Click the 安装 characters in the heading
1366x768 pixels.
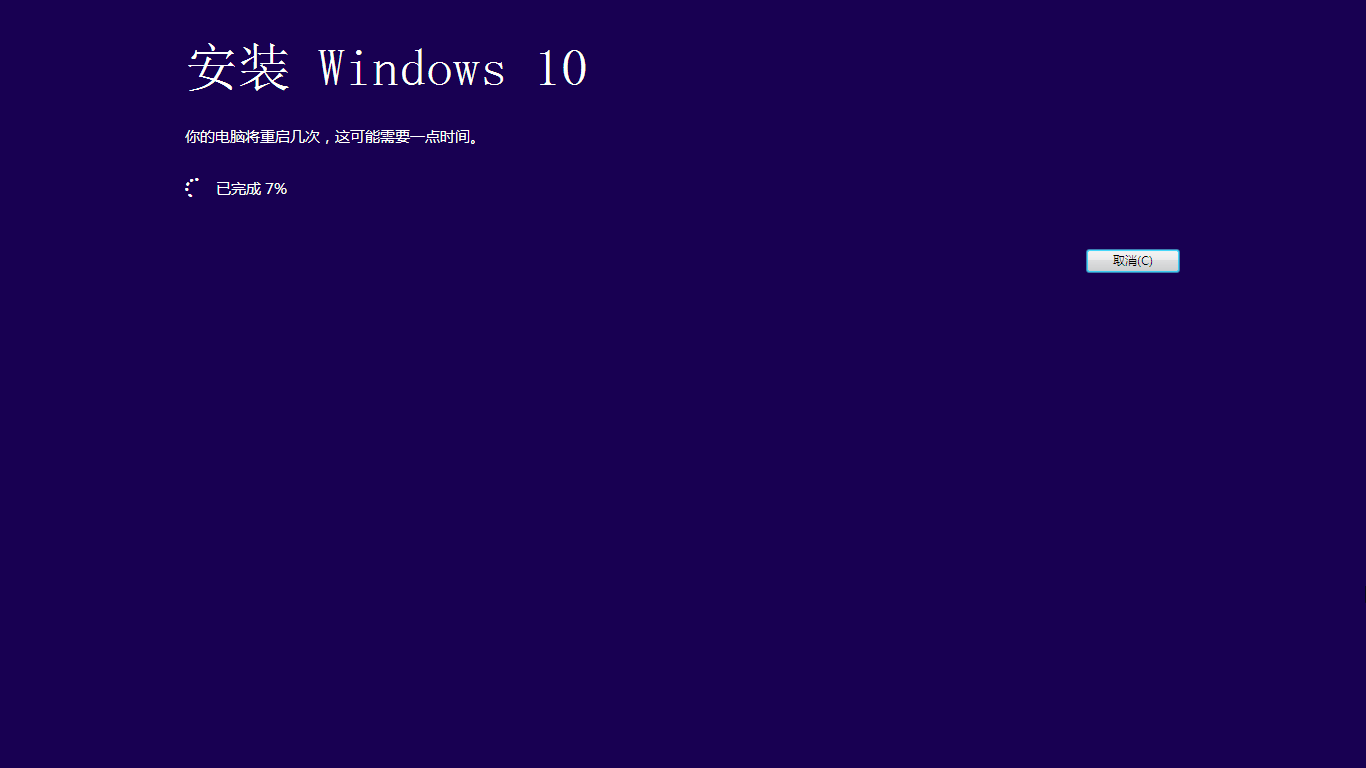(238, 69)
